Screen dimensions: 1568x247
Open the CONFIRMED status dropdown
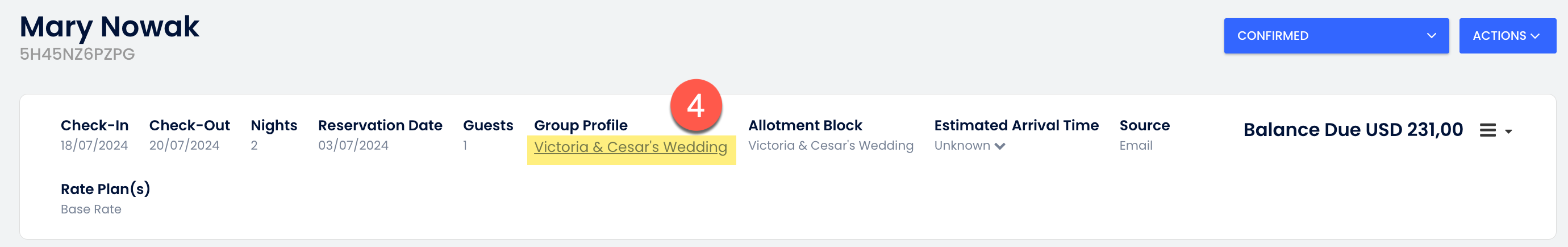[1336, 36]
